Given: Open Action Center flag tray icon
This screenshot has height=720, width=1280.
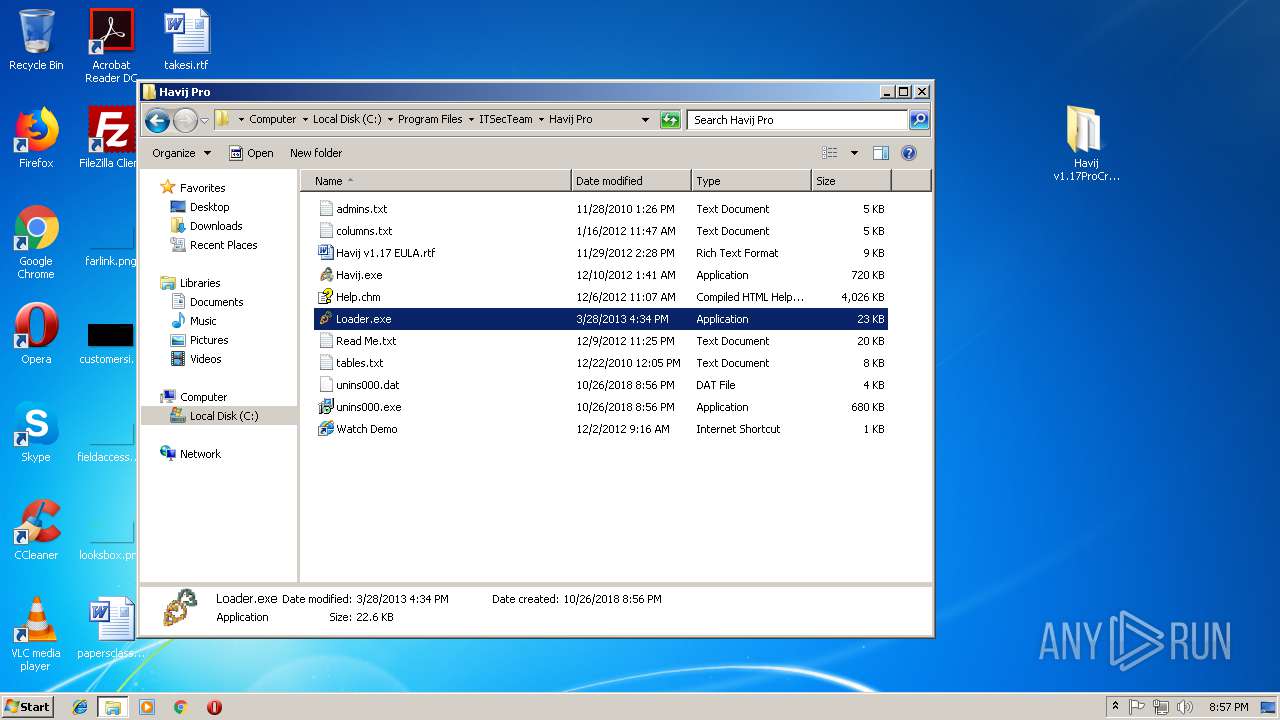Looking at the screenshot, I should pos(1137,707).
